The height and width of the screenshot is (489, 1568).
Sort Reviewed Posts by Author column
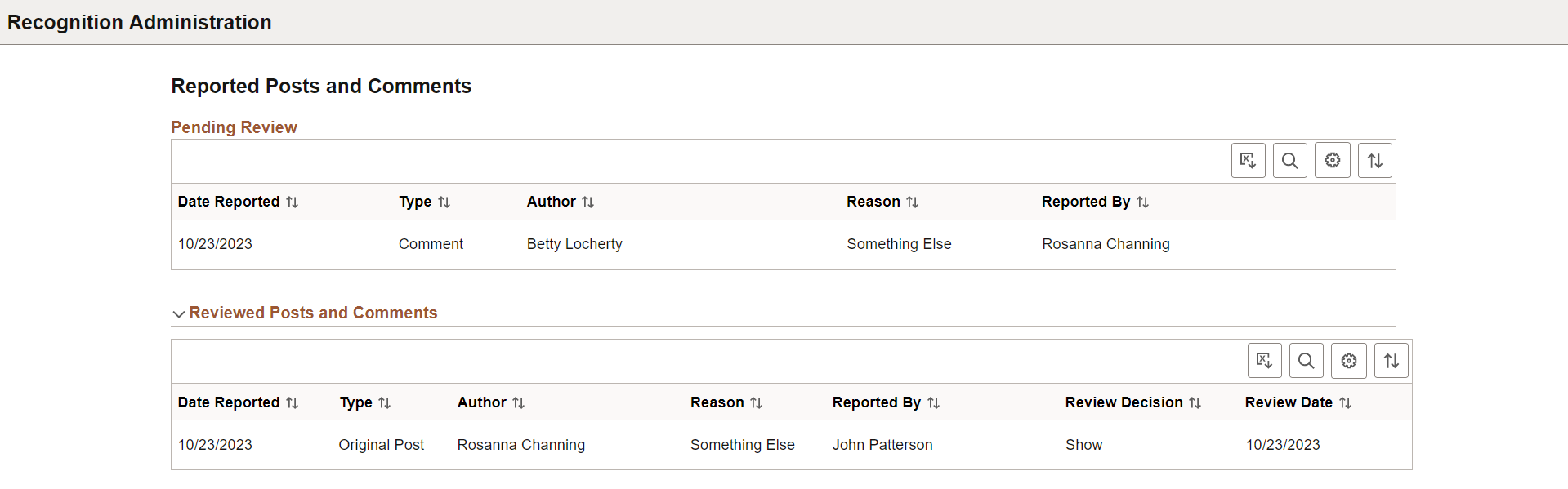490,402
